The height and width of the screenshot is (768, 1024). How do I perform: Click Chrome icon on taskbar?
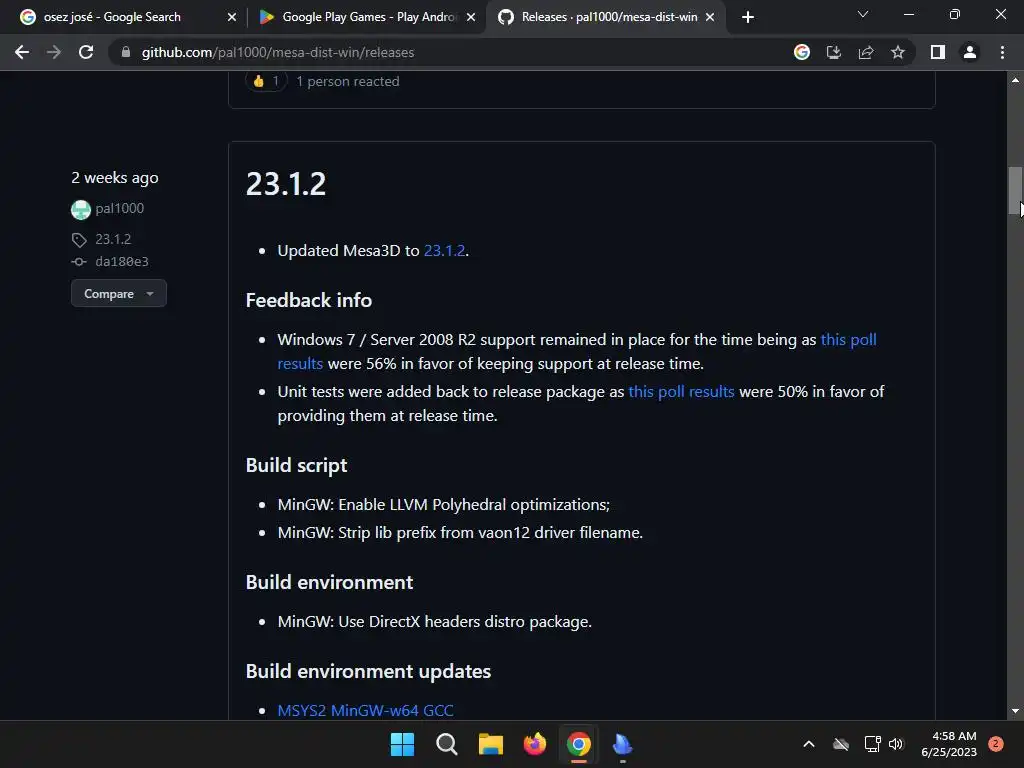579,744
